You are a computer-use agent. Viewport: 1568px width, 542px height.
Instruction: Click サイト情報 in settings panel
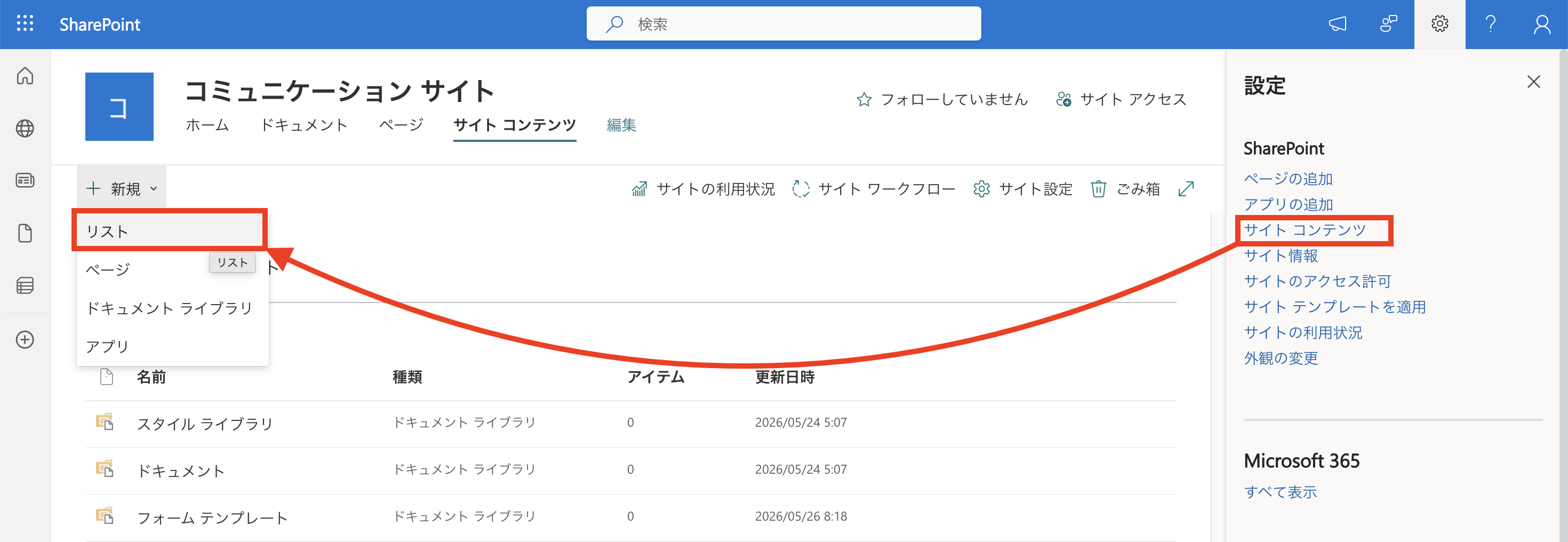(x=1281, y=255)
